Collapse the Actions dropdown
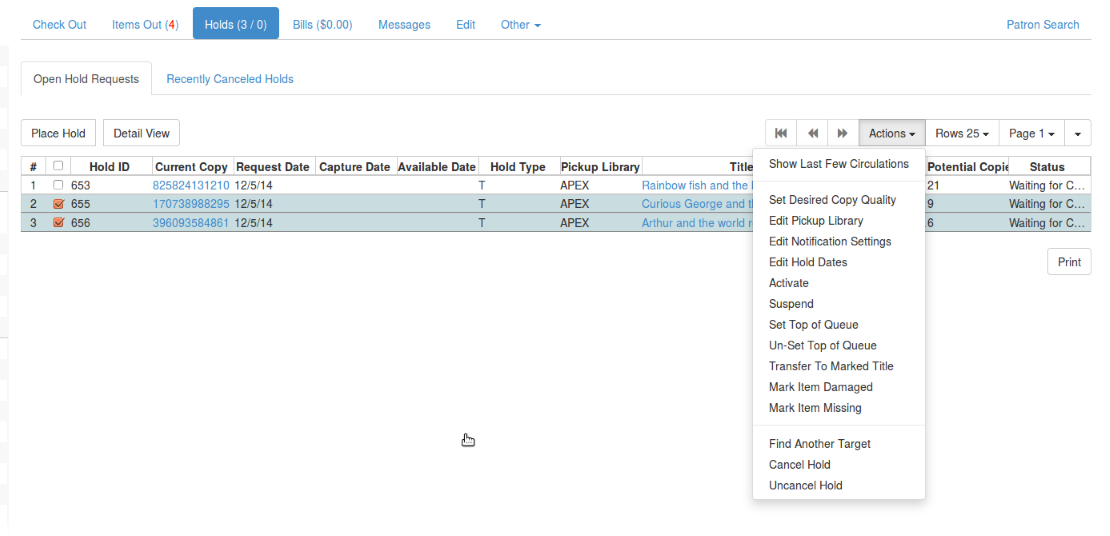 [891, 133]
